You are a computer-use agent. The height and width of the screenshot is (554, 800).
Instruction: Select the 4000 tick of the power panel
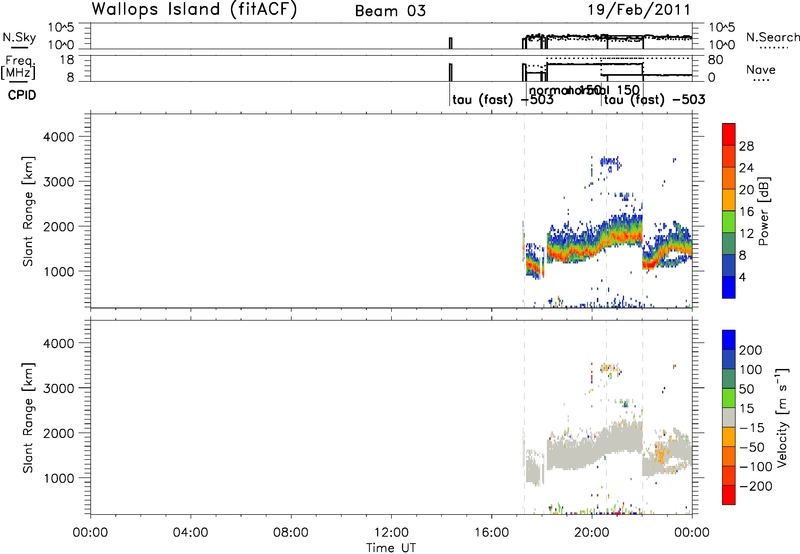pos(58,137)
